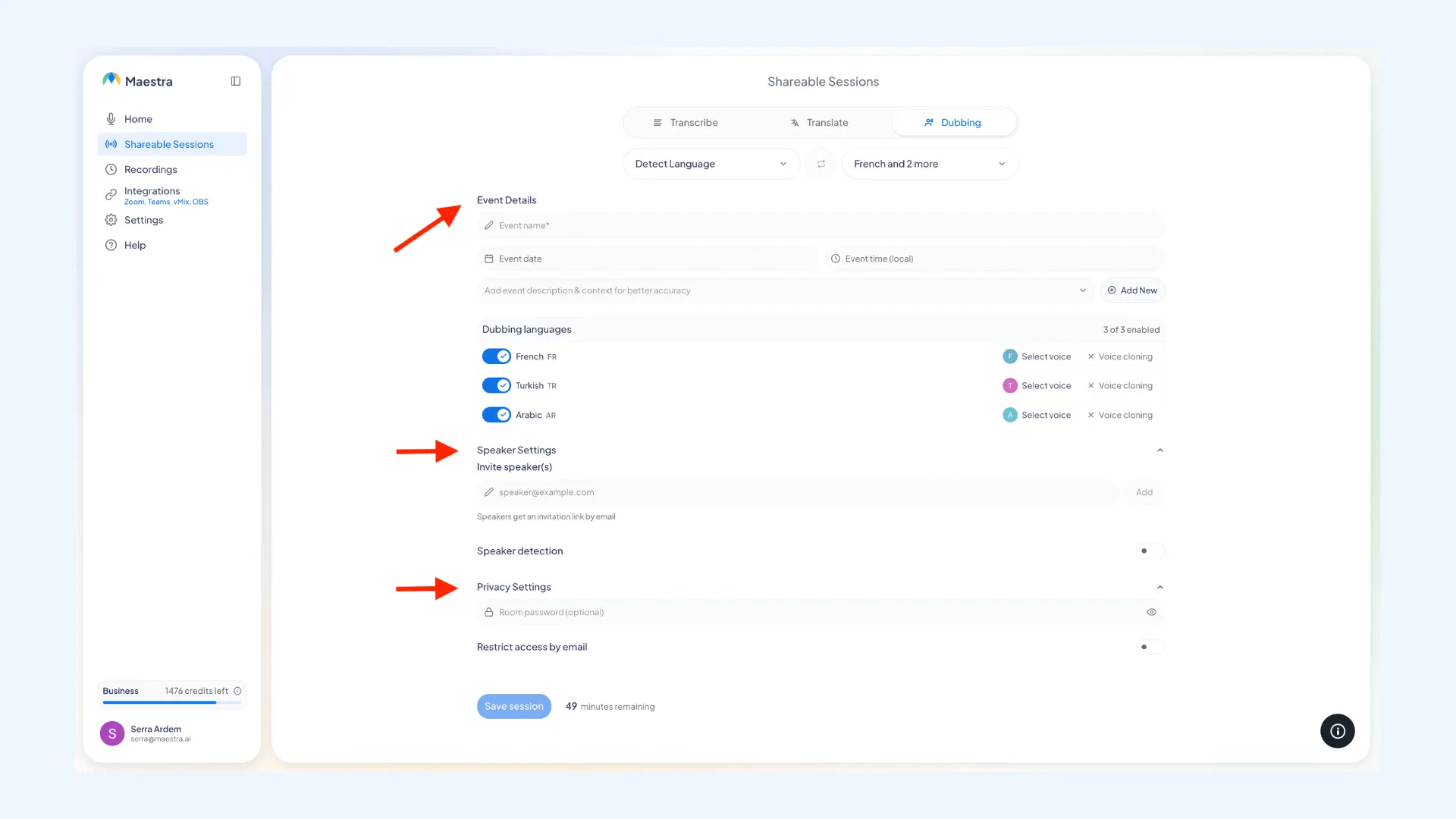The width and height of the screenshot is (1456, 819).
Task: Click the credits info icon
Action: point(237,691)
